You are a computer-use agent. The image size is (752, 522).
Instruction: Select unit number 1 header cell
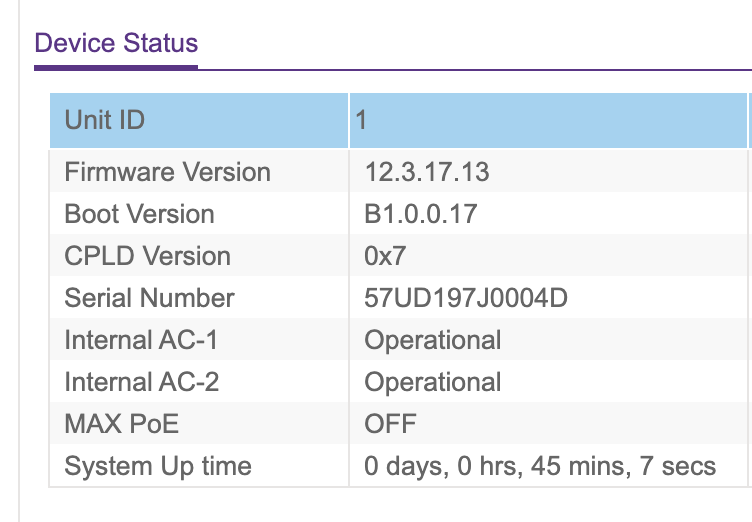click(362, 120)
